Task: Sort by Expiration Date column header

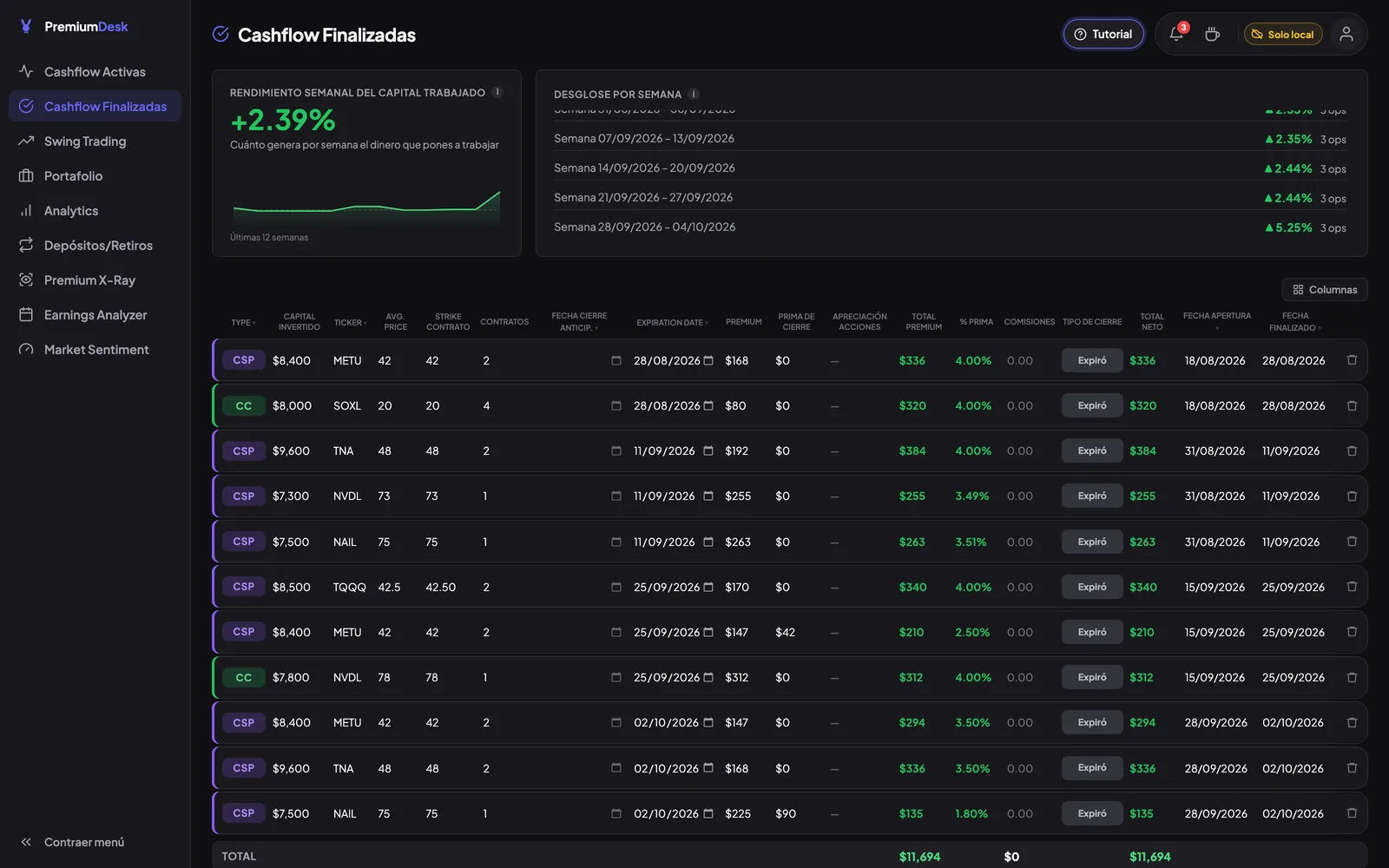Action: (x=672, y=322)
